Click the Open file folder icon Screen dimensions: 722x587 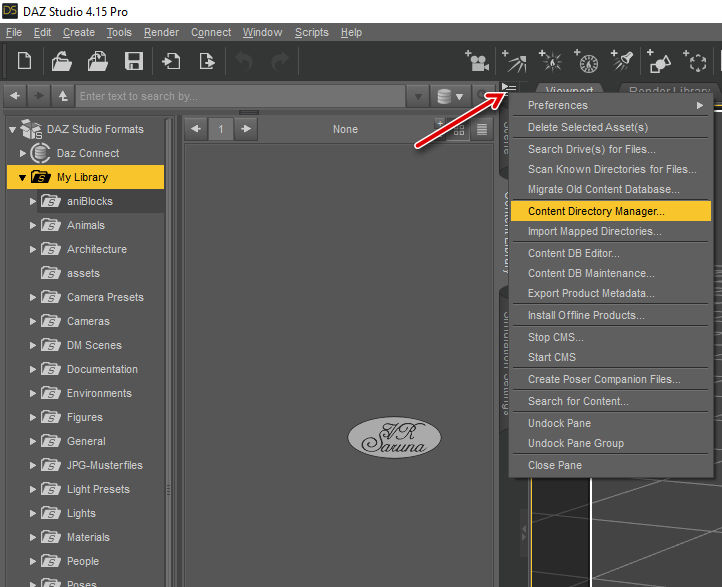coord(61,61)
